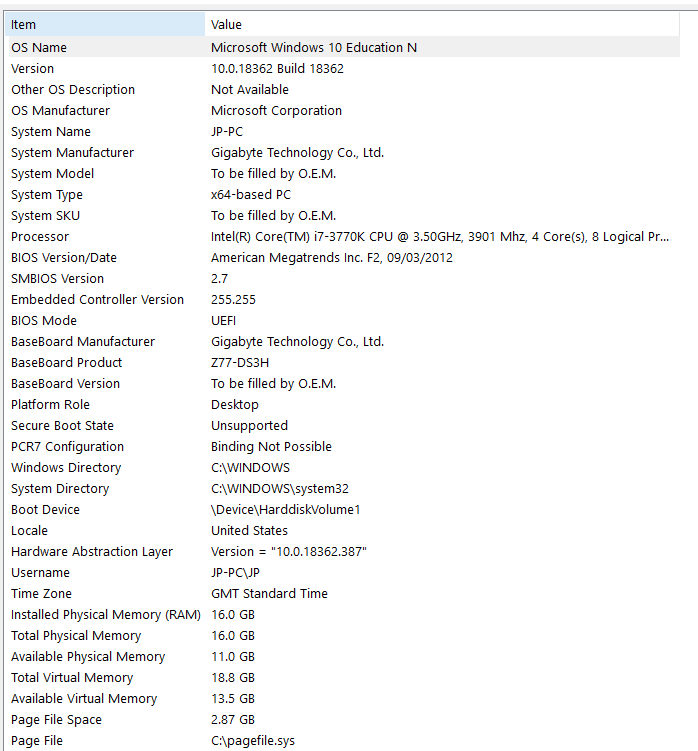The height and width of the screenshot is (751, 698).
Task: Select the Secure Boot State row
Action: pos(62,426)
